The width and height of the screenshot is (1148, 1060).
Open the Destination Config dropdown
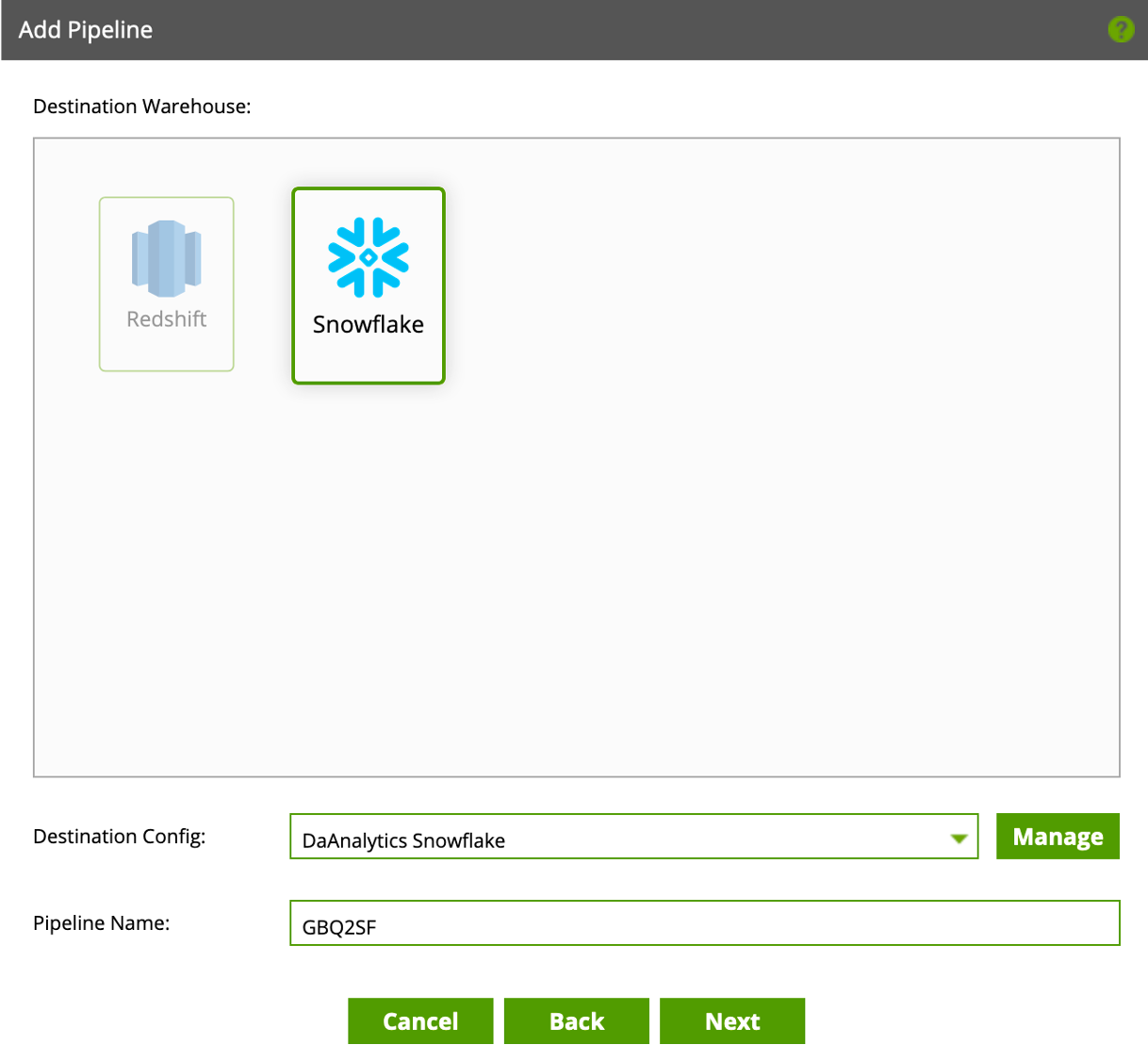coord(634,837)
